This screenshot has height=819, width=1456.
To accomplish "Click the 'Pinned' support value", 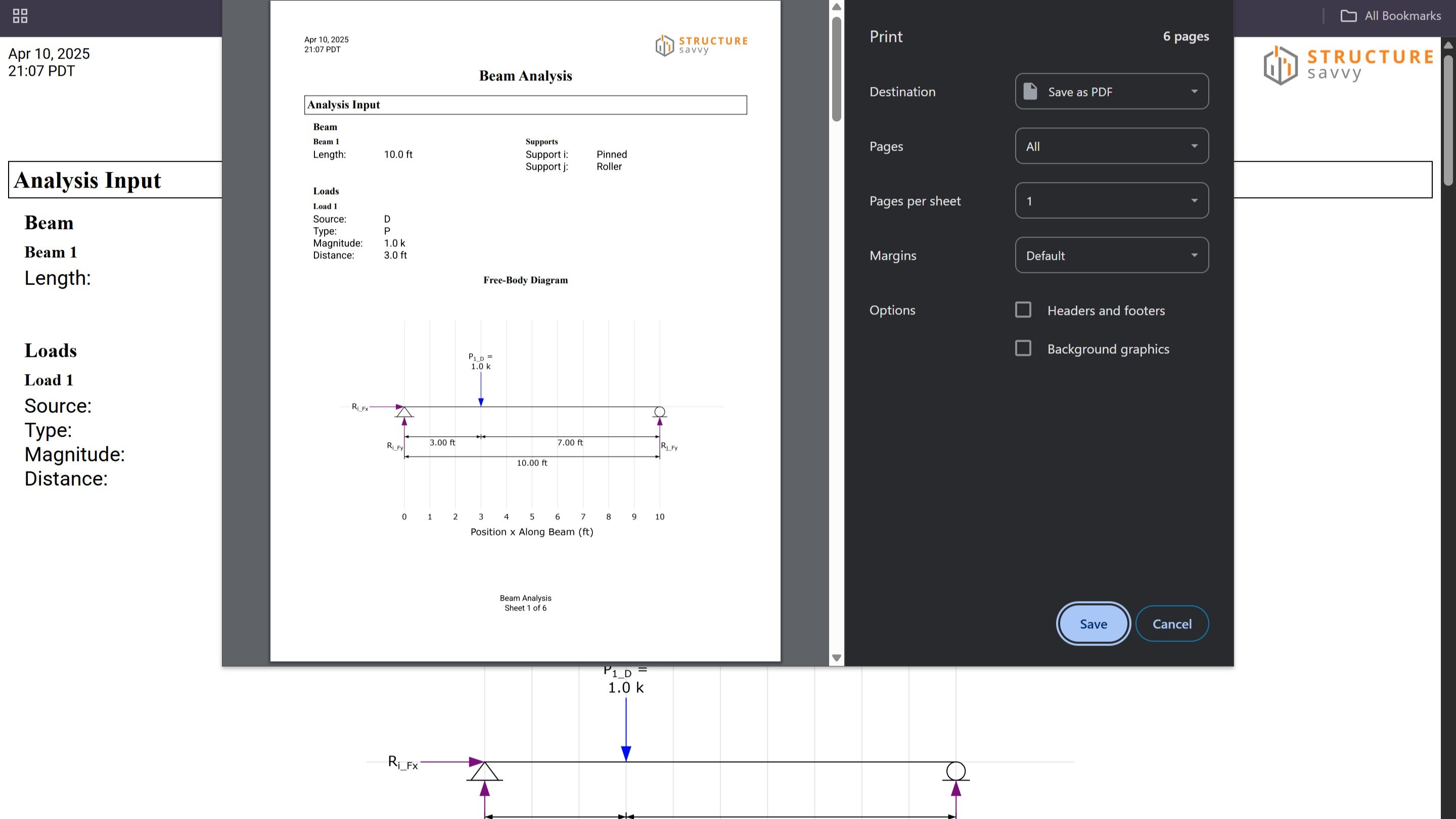I will 612,154.
